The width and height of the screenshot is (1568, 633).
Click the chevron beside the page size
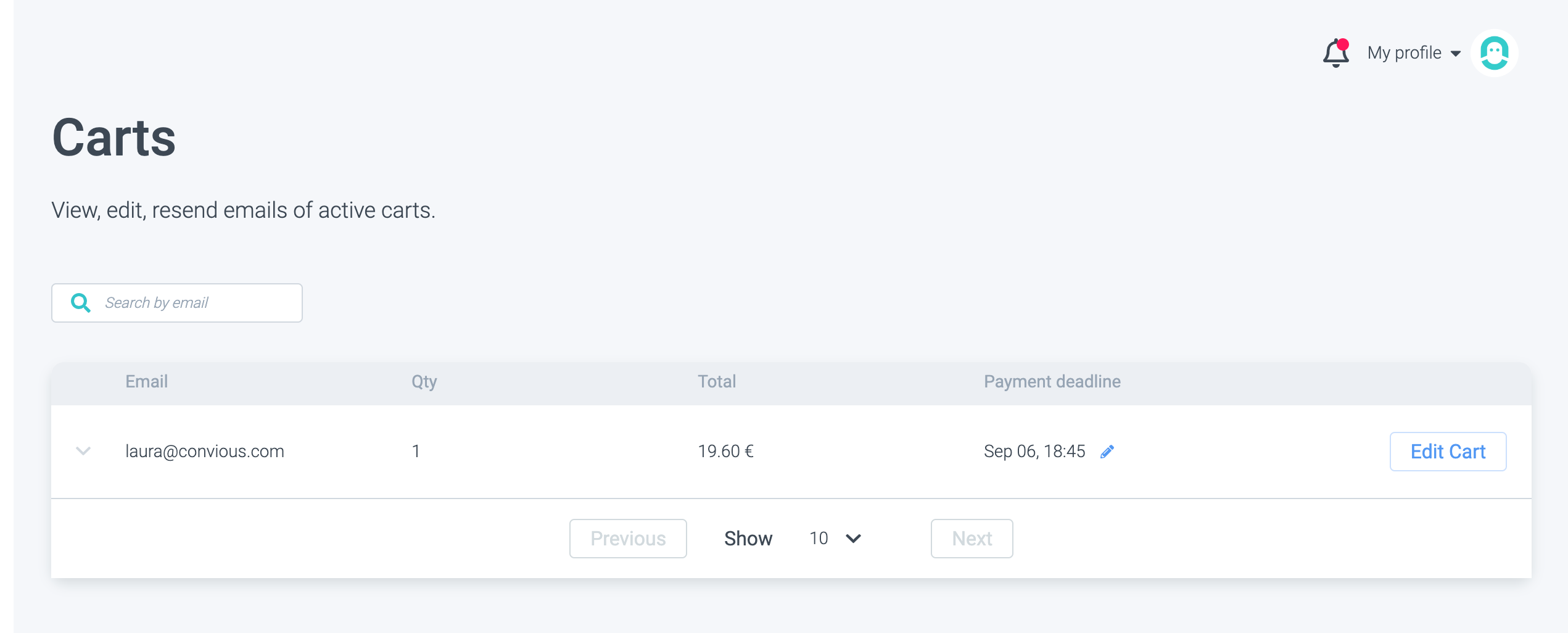click(x=854, y=539)
